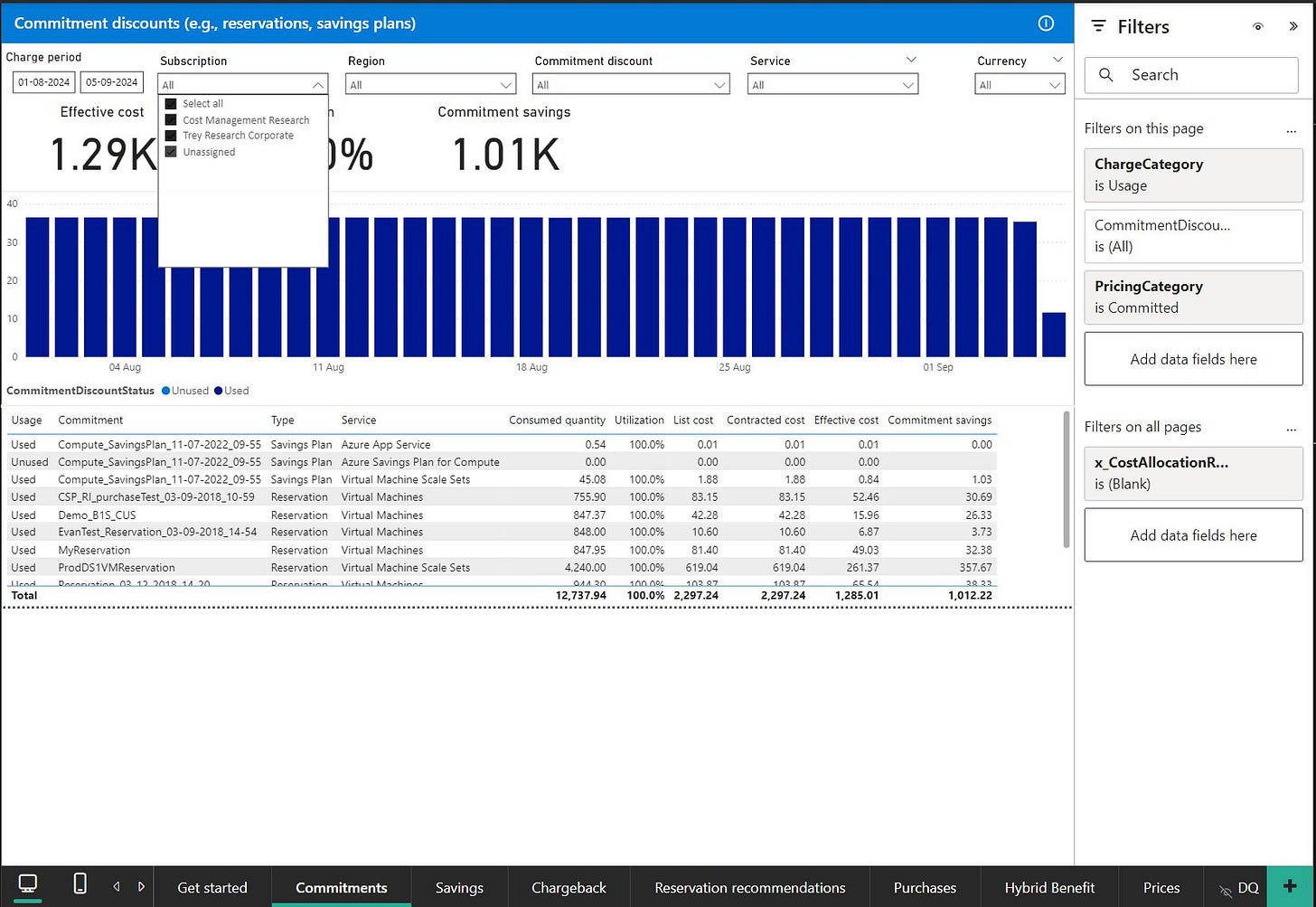
Task: Toggle filter pane visibility eye icon
Action: point(1257,27)
